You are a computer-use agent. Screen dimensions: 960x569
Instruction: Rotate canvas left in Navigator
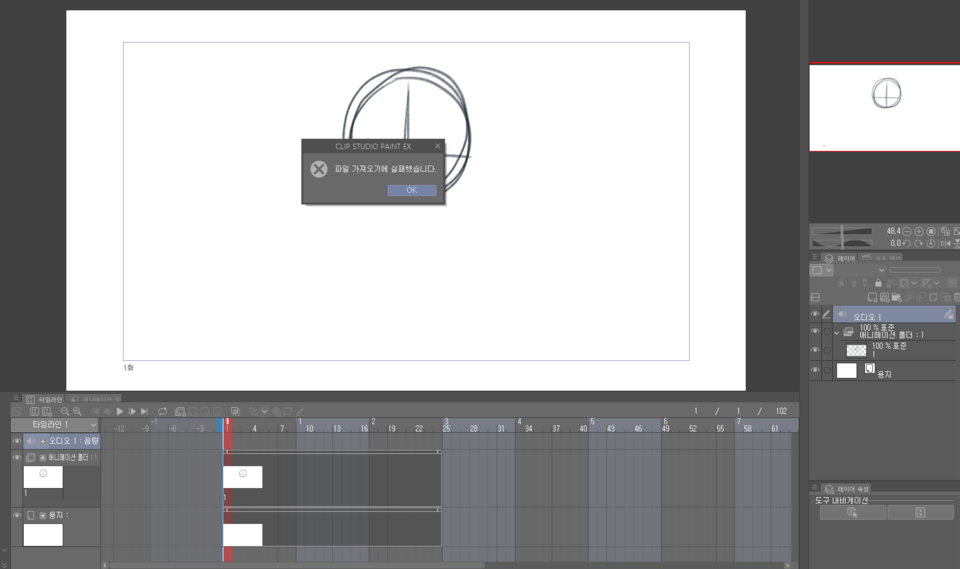click(x=907, y=243)
